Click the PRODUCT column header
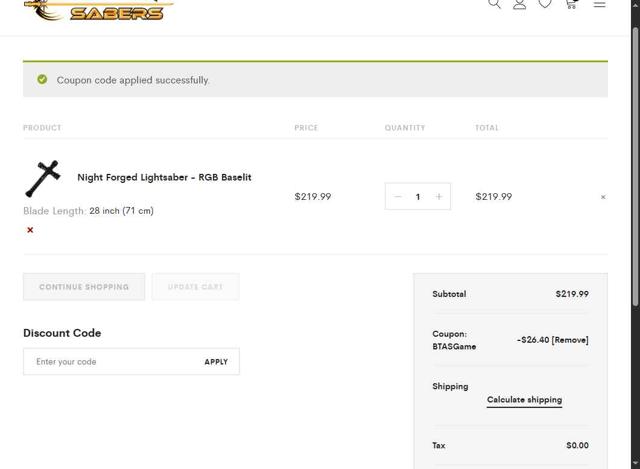Image resolution: width=640 pixels, height=469 pixels. pos(42,128)
